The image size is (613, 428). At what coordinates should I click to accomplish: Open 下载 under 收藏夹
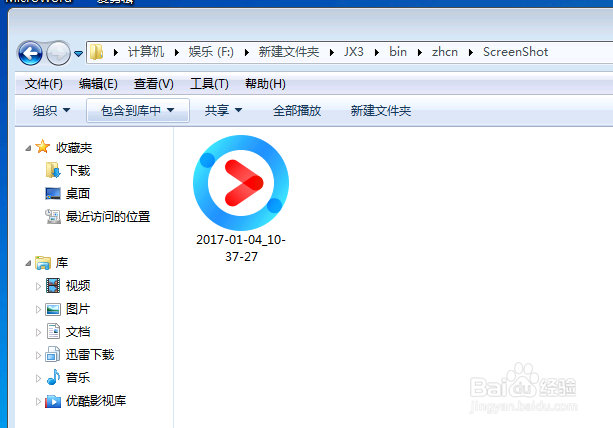click(78, 171)
